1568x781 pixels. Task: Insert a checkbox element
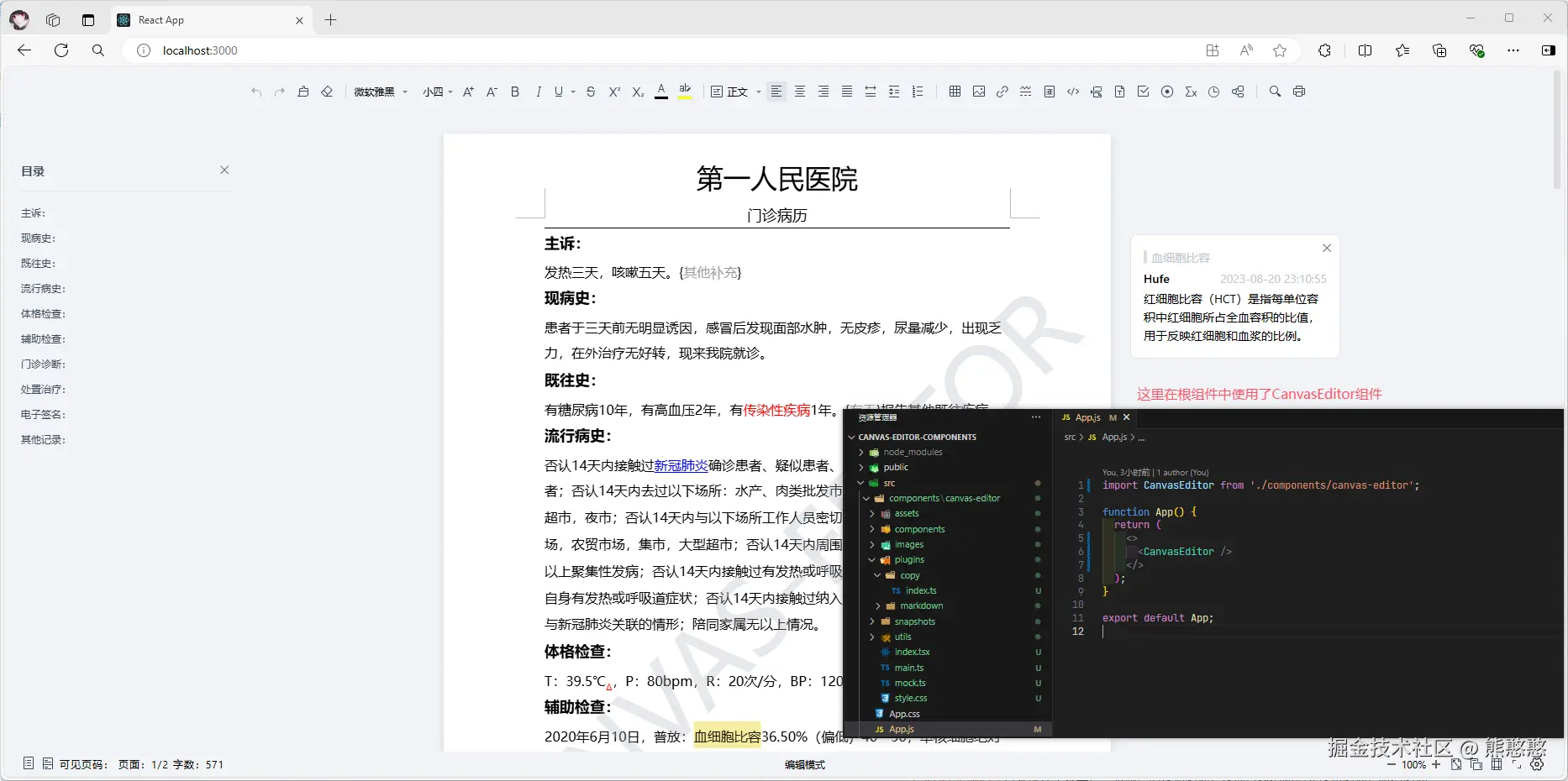1143,92
